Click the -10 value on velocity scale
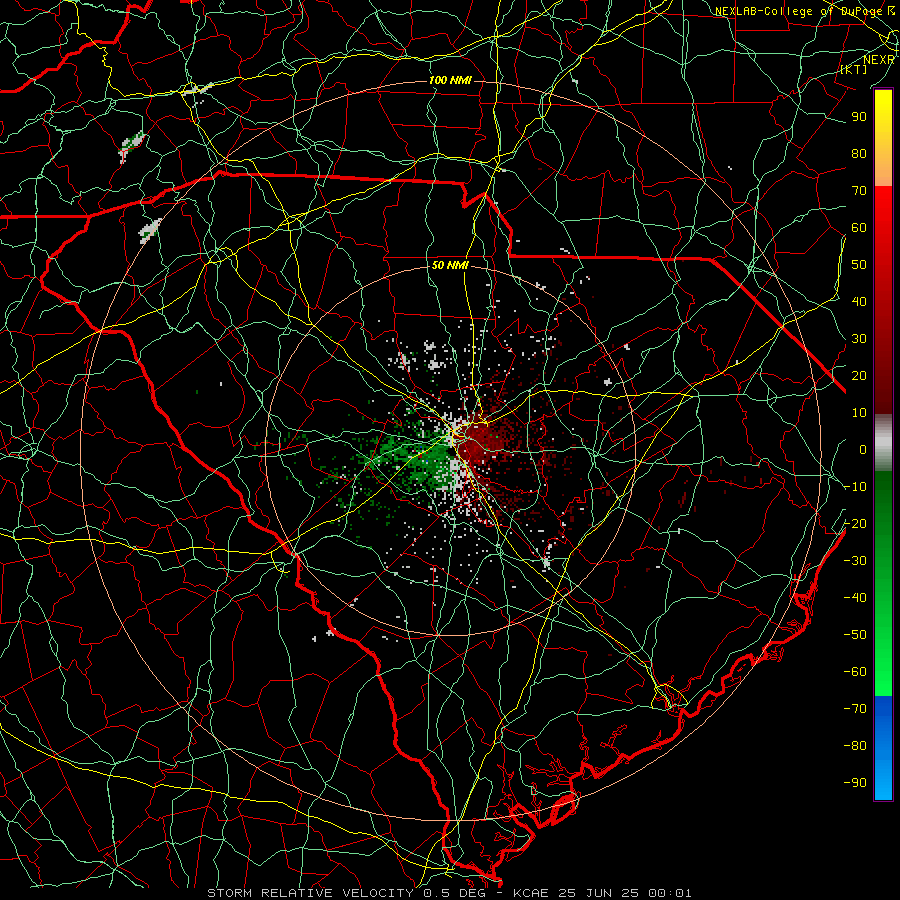 [x=855, y=487]
